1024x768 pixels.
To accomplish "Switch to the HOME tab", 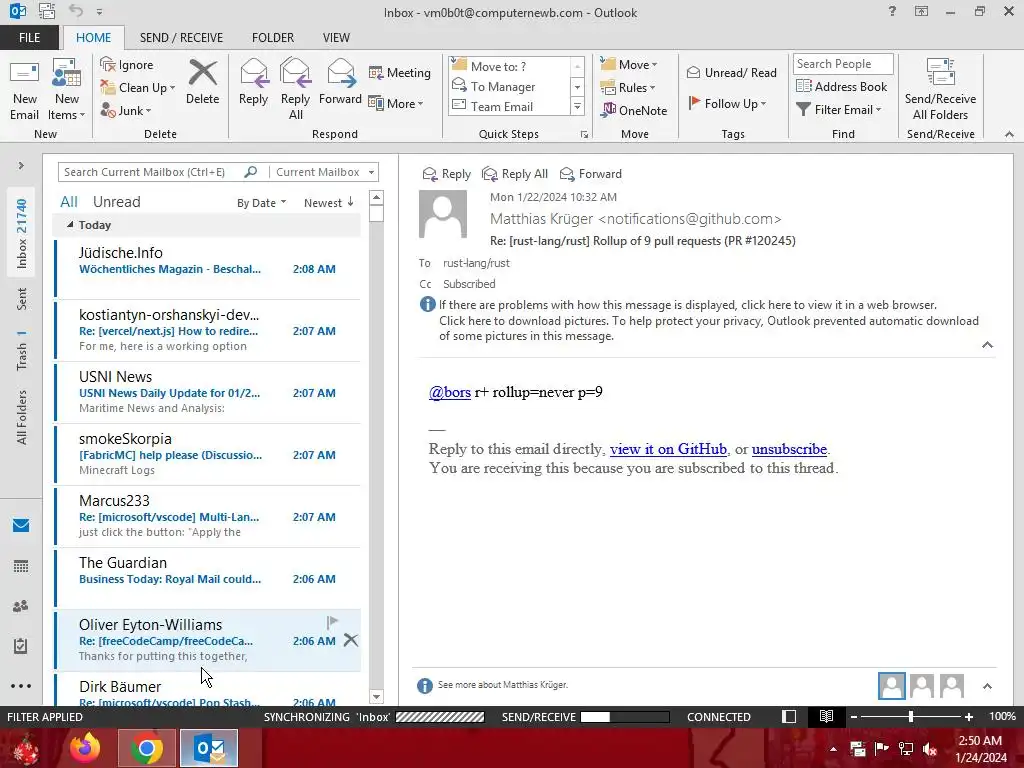I will 93,37.
